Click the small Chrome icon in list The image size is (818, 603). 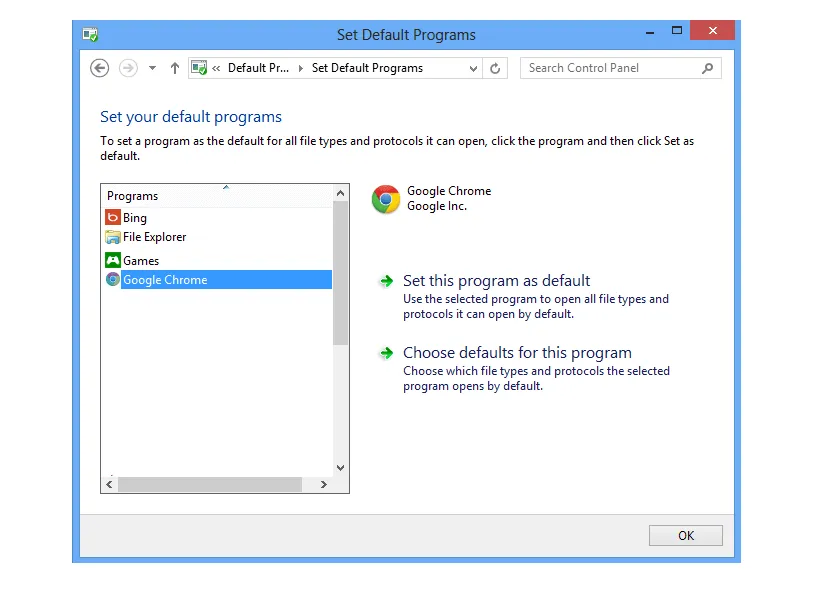click(x=113, y=280)
